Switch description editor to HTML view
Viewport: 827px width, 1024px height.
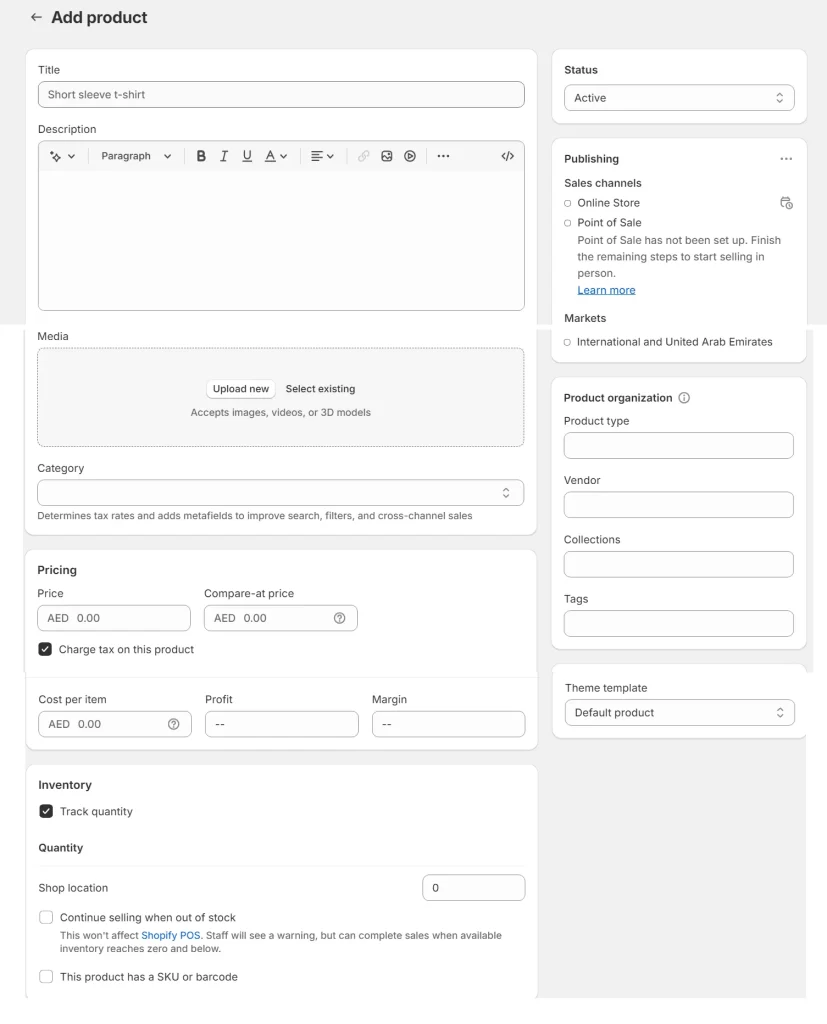click(507, 156)
